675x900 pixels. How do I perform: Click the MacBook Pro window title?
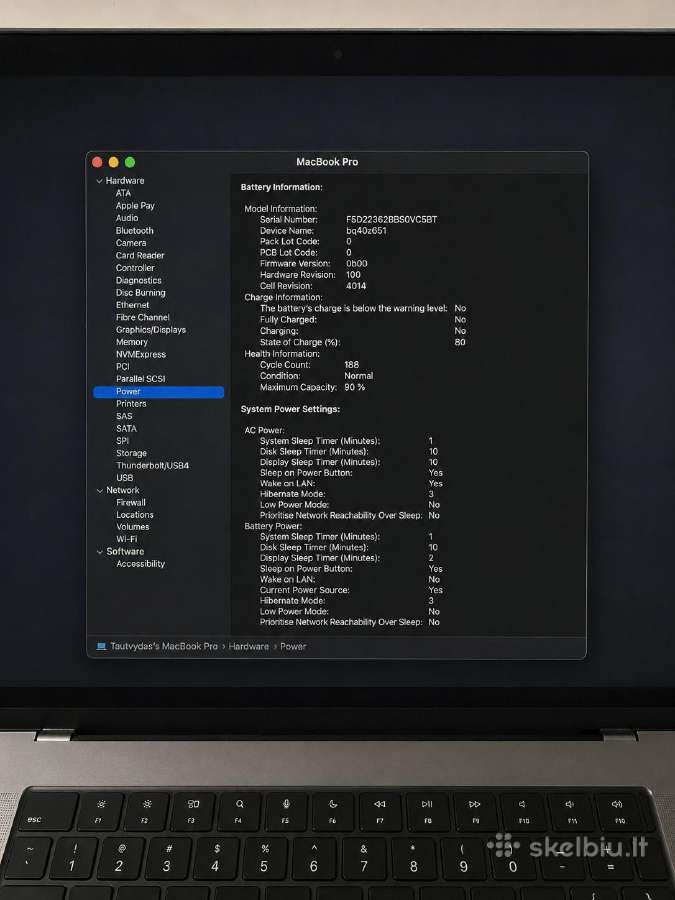point(327,162)
